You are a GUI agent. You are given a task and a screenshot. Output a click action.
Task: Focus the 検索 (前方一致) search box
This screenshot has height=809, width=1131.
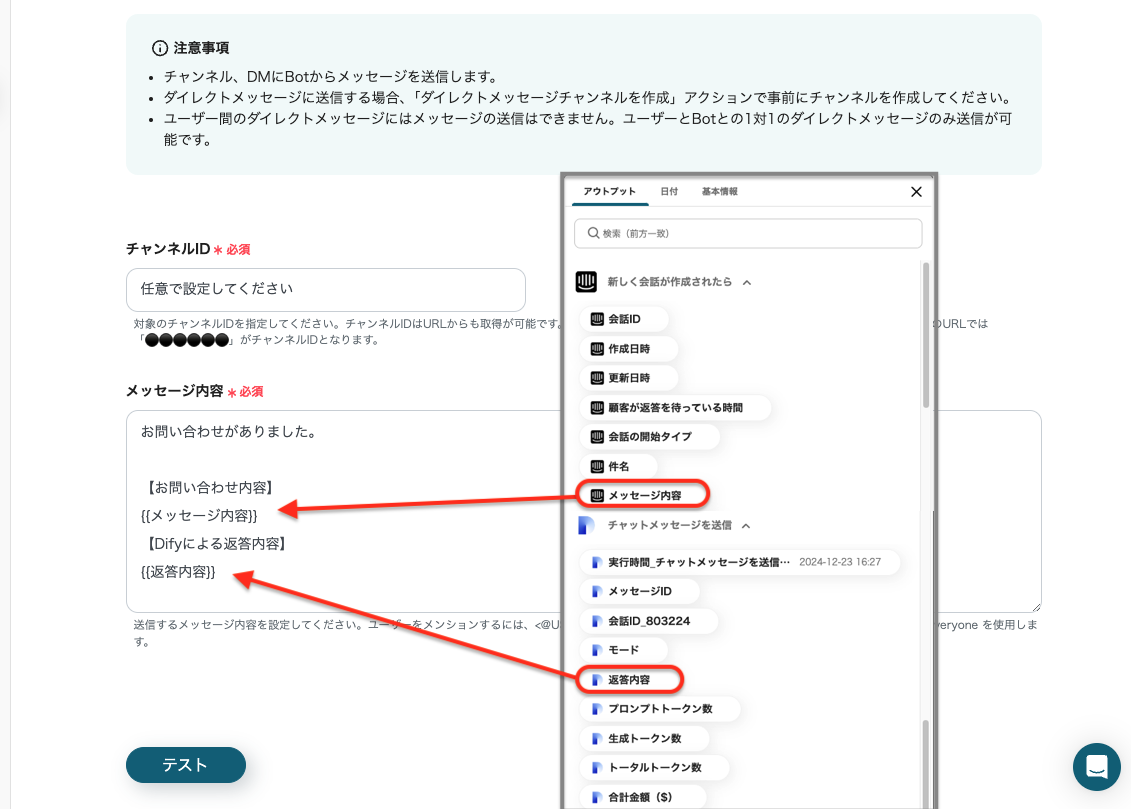click(x=748, y=234)
